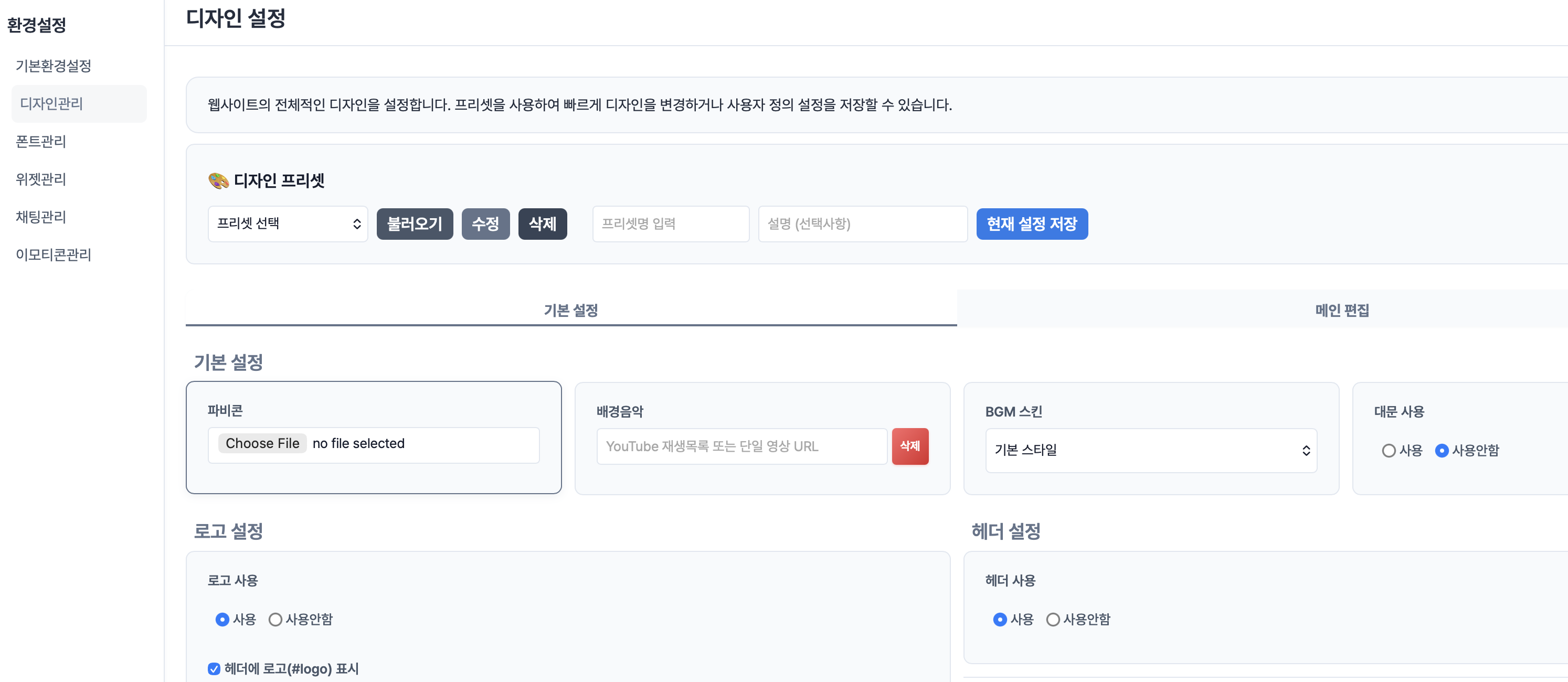Open the 프리셋 선택 dropdown
The image size is (1568, 682).
click(x=287, y=224)
